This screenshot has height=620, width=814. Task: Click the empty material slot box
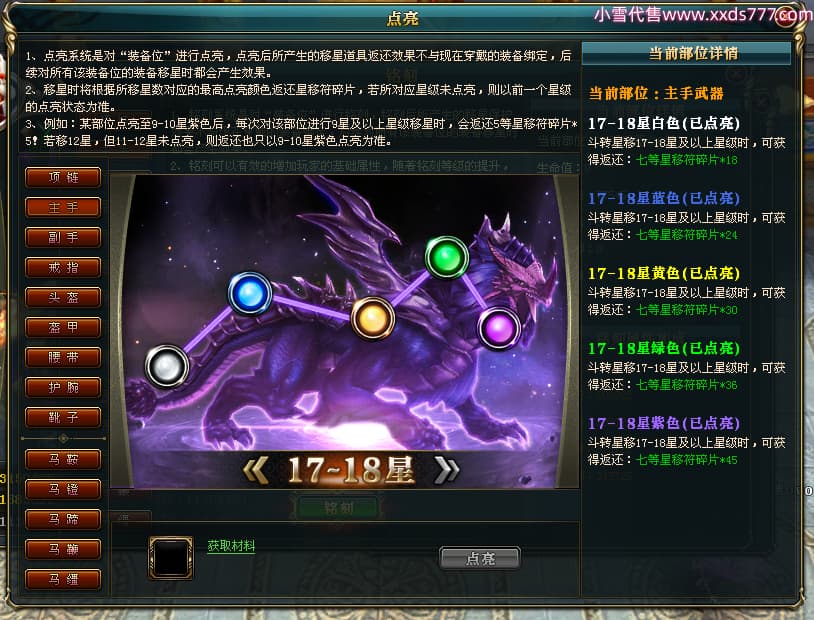(x=171, y=558)
